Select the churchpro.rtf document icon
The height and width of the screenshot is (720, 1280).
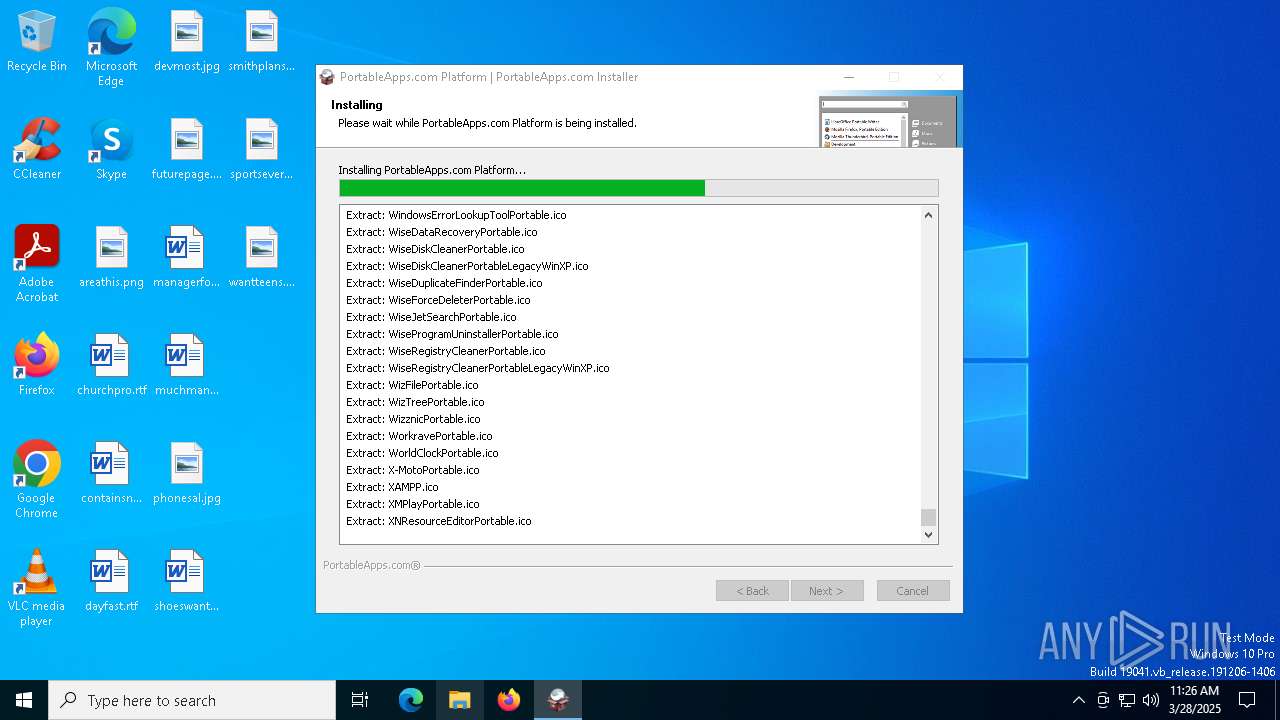(x=111, y=366)
